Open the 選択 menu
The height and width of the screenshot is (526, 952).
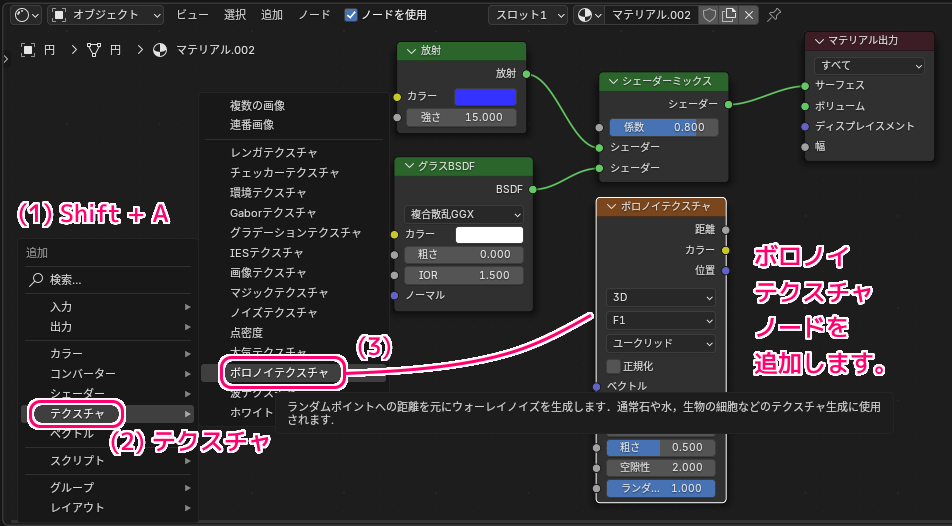pyautogui.click(x=234, y=15)
